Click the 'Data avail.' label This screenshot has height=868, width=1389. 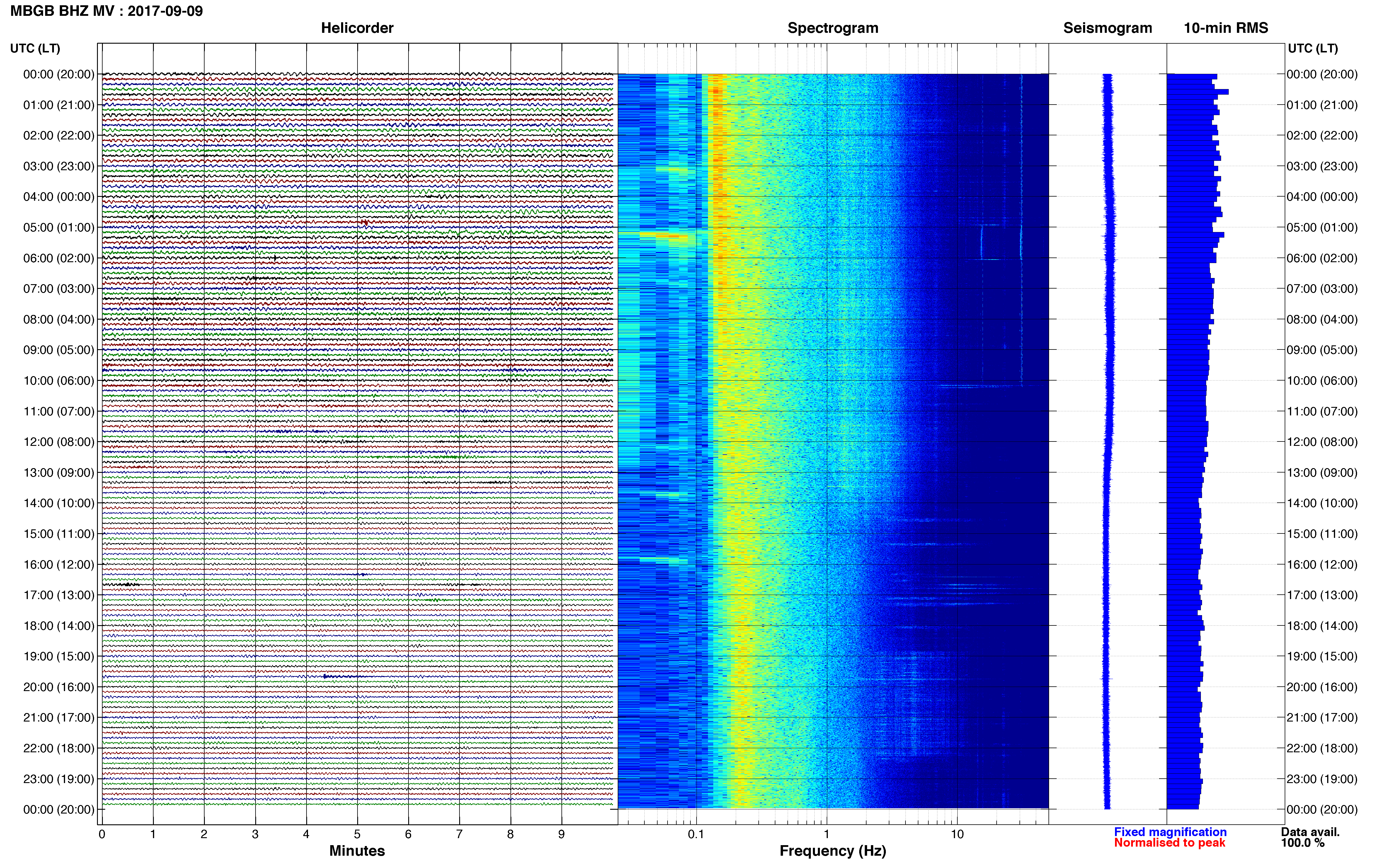pos(1310,832)
